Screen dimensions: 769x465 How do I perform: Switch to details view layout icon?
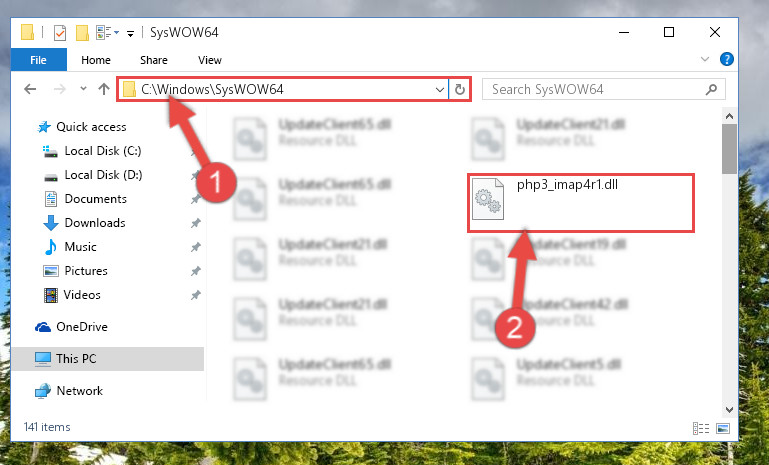701,428
